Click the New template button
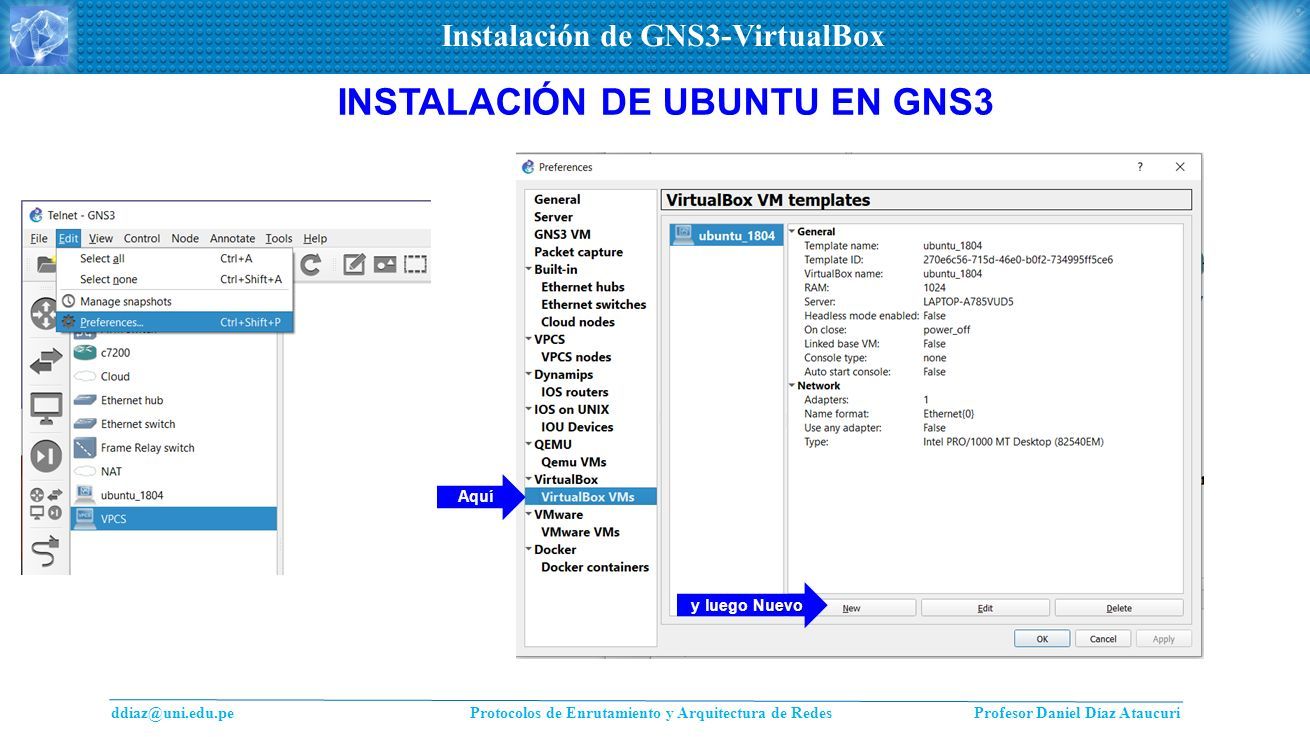 [851, 608]
